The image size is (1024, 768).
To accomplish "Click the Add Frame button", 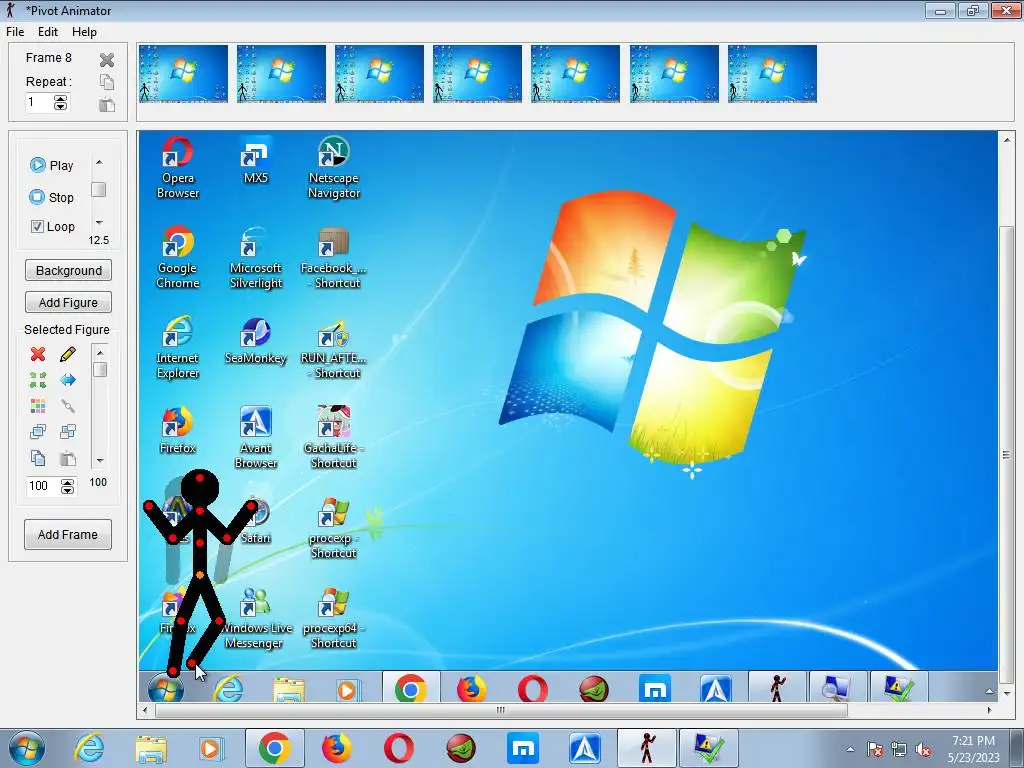I will 68,534.
